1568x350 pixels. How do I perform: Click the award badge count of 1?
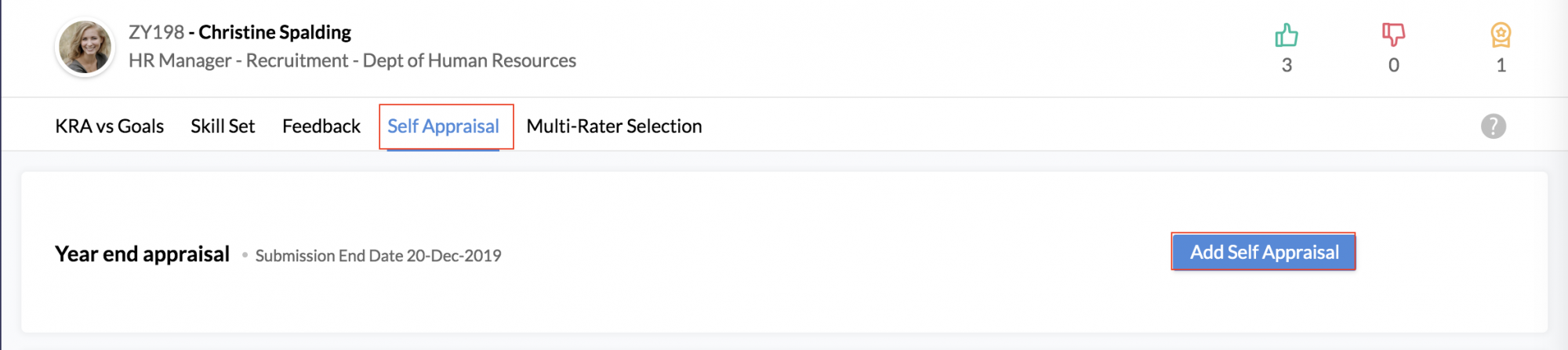click(1501, 66)
